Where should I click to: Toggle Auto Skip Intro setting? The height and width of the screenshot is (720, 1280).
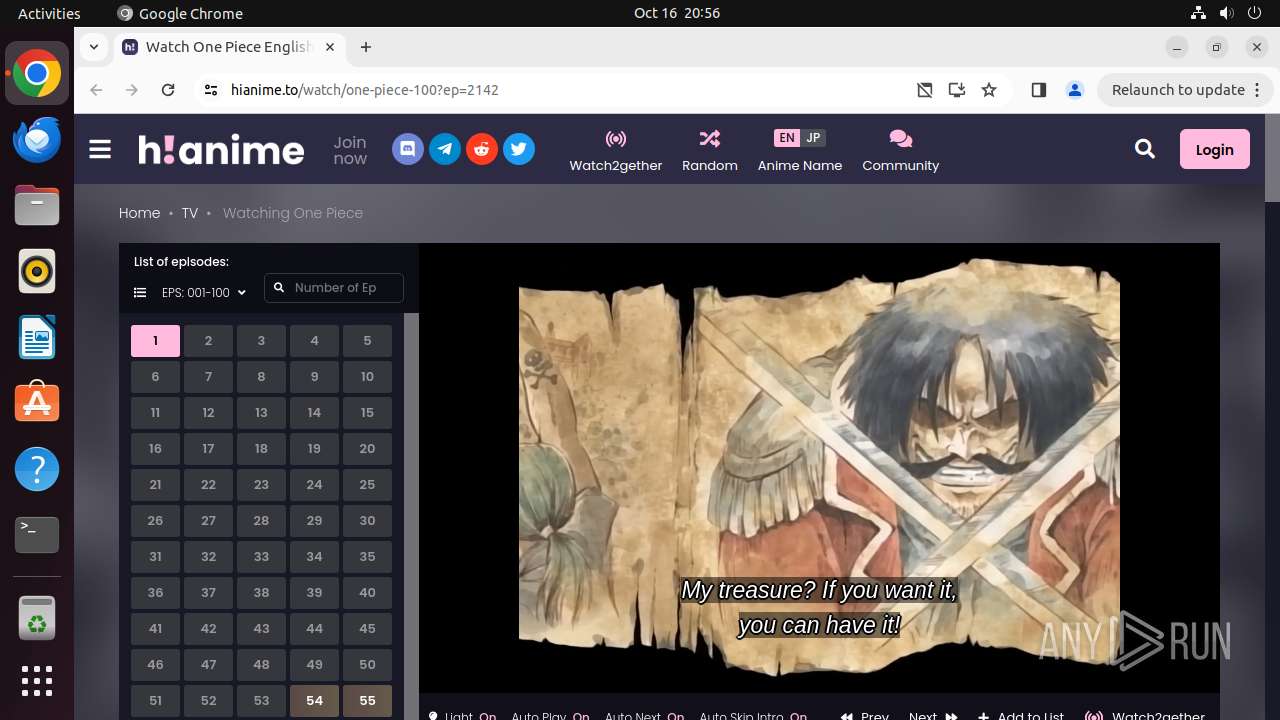(x=753, y=716)
